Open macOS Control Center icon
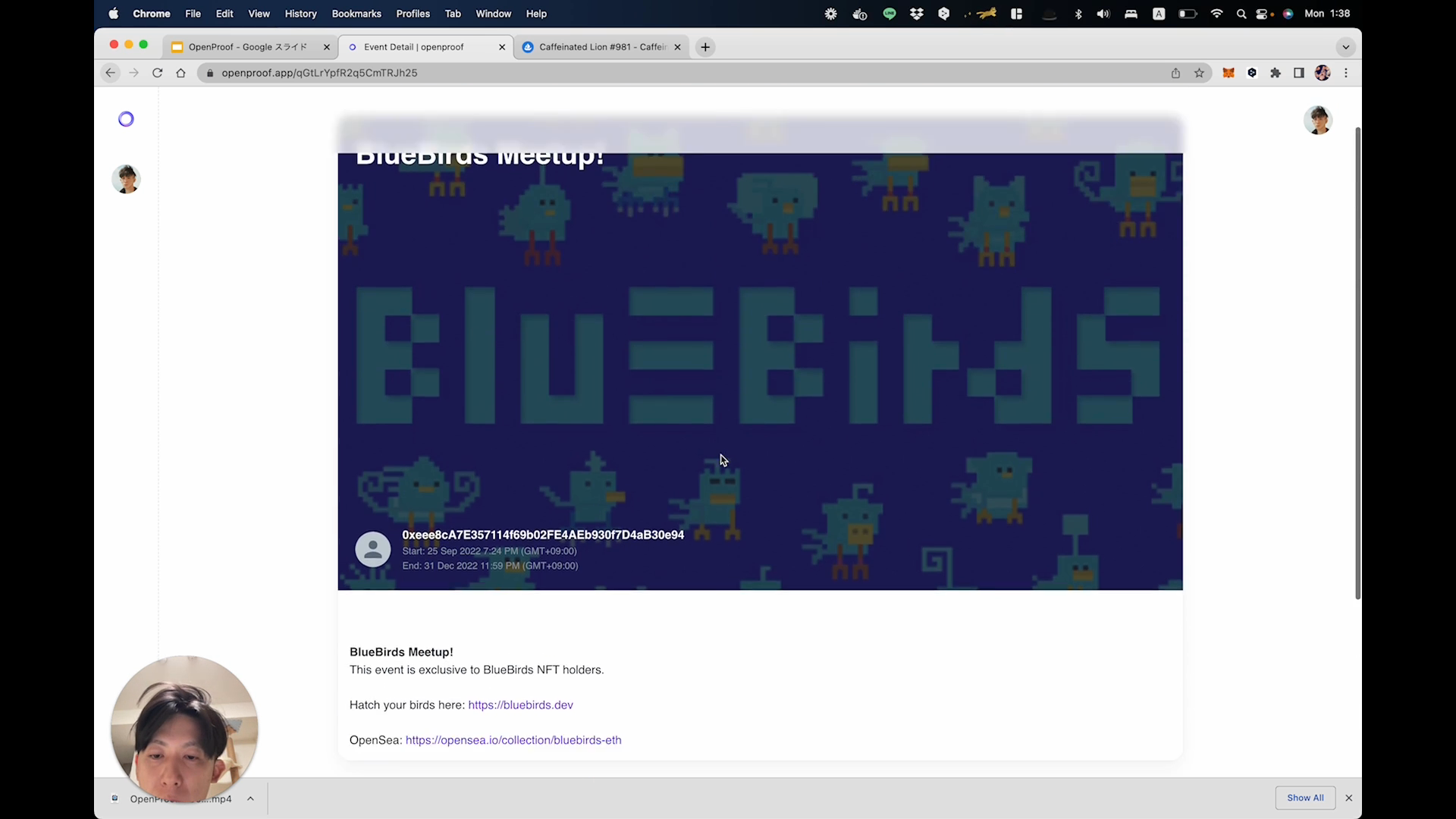 point(1263,14)
